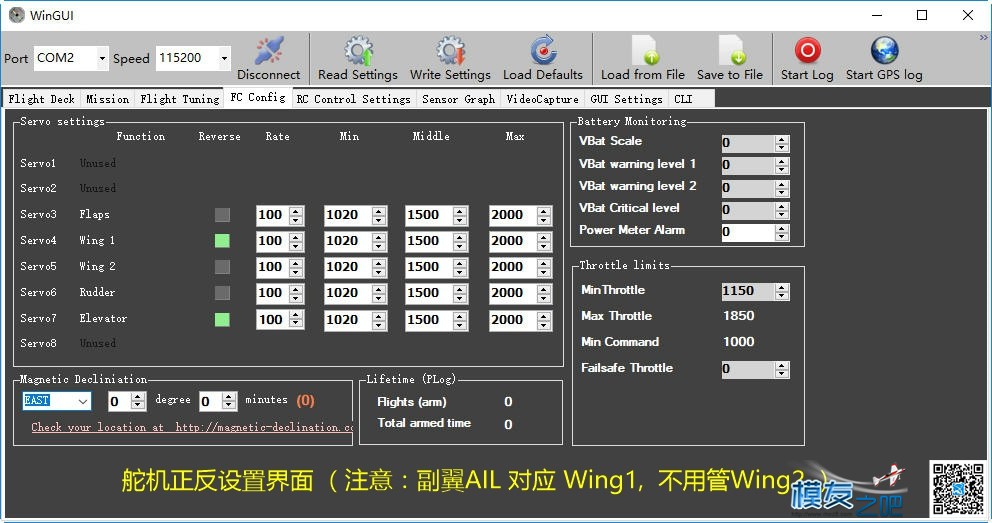Click Servo6 Rudder Rate value field
The height and width of the screenshot is (523, 992).
(272, 293)
